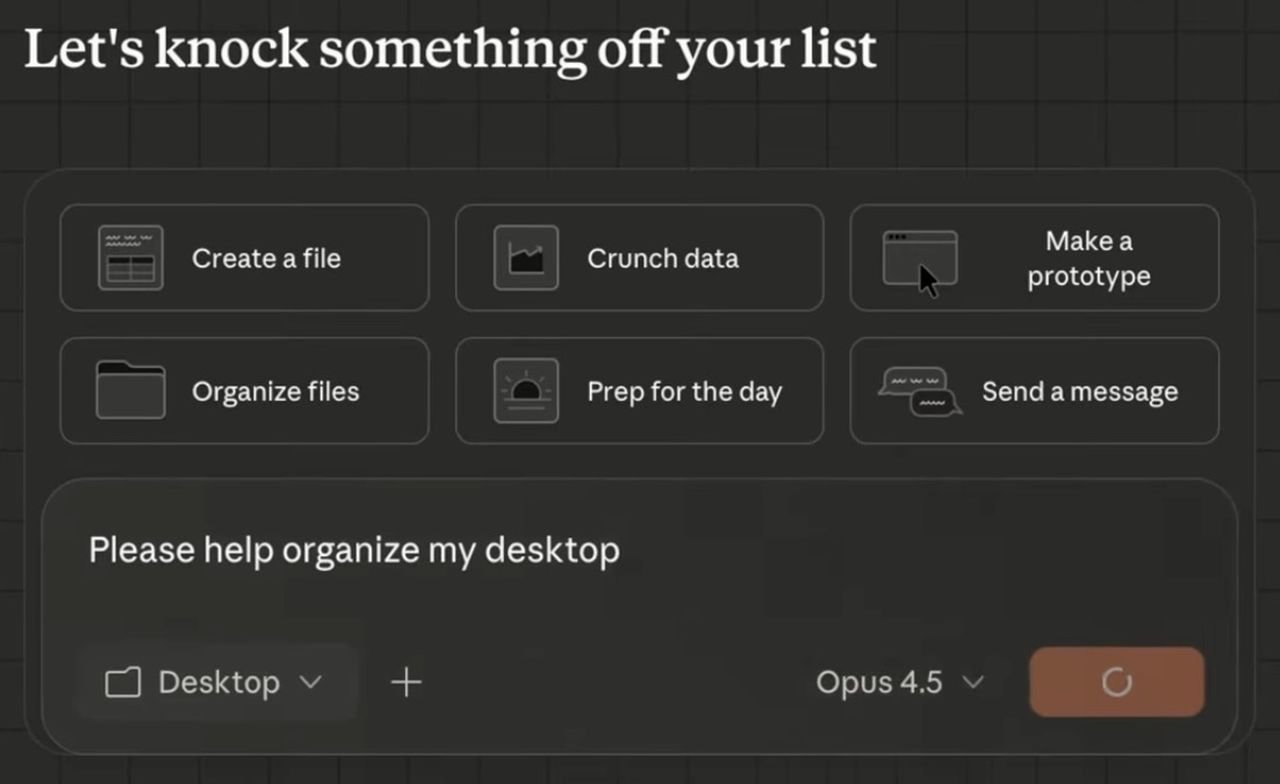The height and width of the screenshot is (784, 1280).
Task: Click the loading spinner in the send button
Action: [x=1117, y=682]
